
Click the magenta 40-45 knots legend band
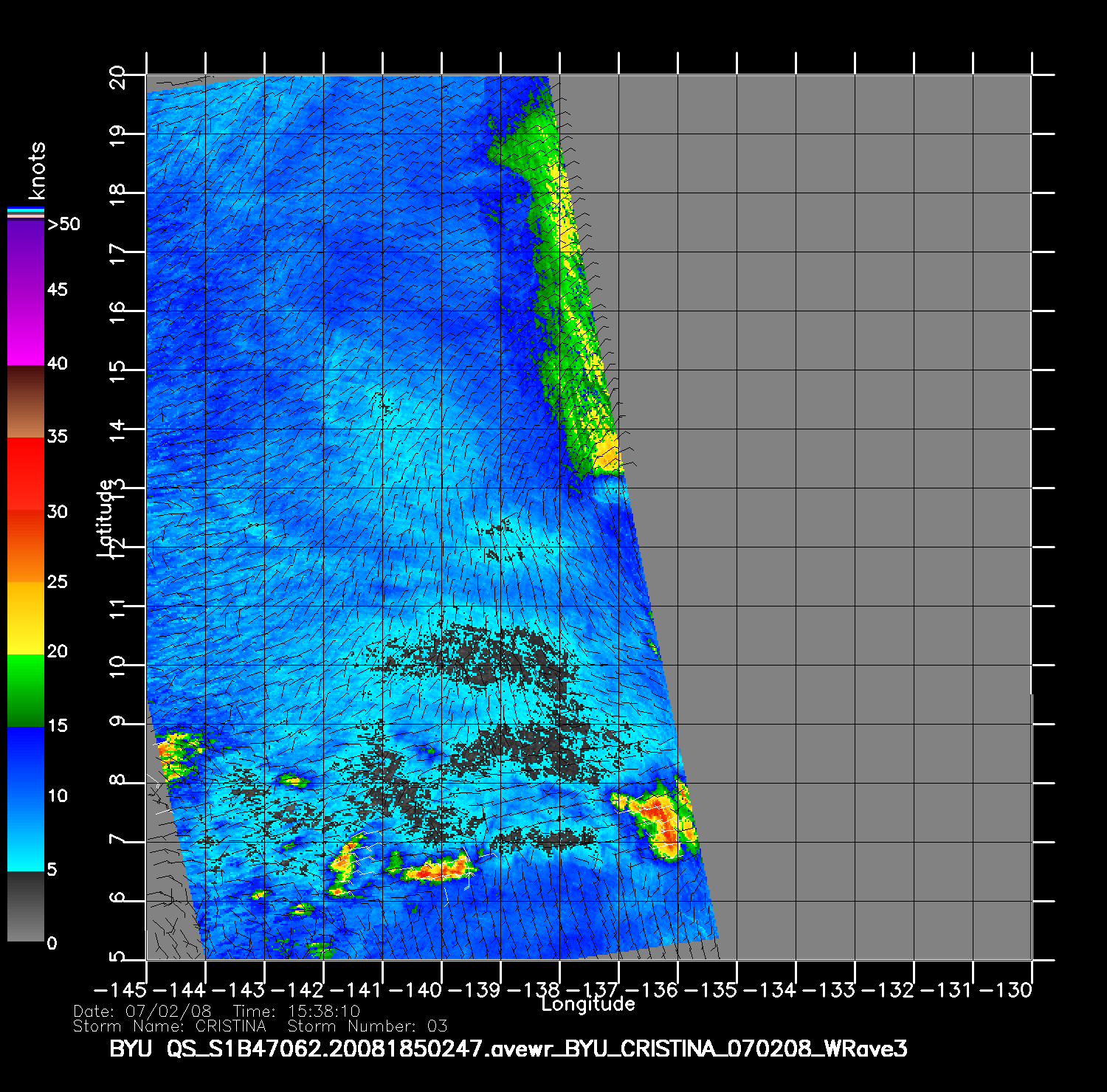click(x=26, y=328)
